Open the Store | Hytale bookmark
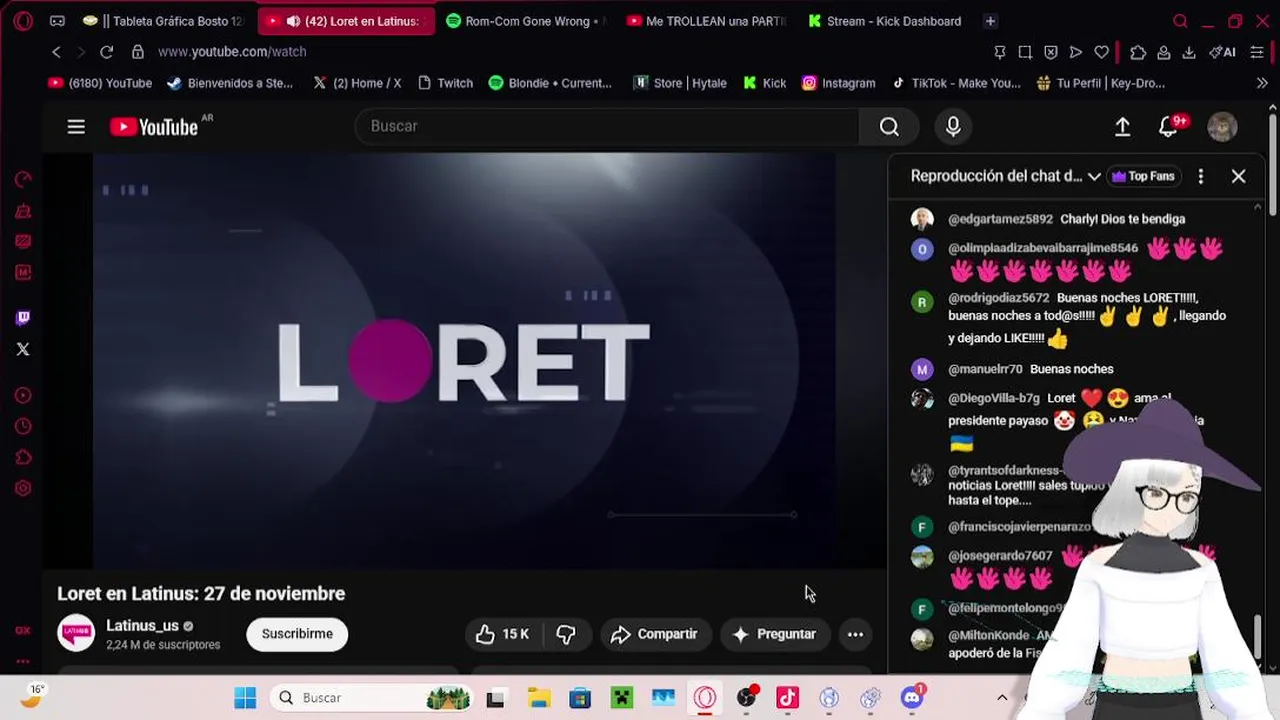Screen dimensions: 1280x720 tap(680, 83)
